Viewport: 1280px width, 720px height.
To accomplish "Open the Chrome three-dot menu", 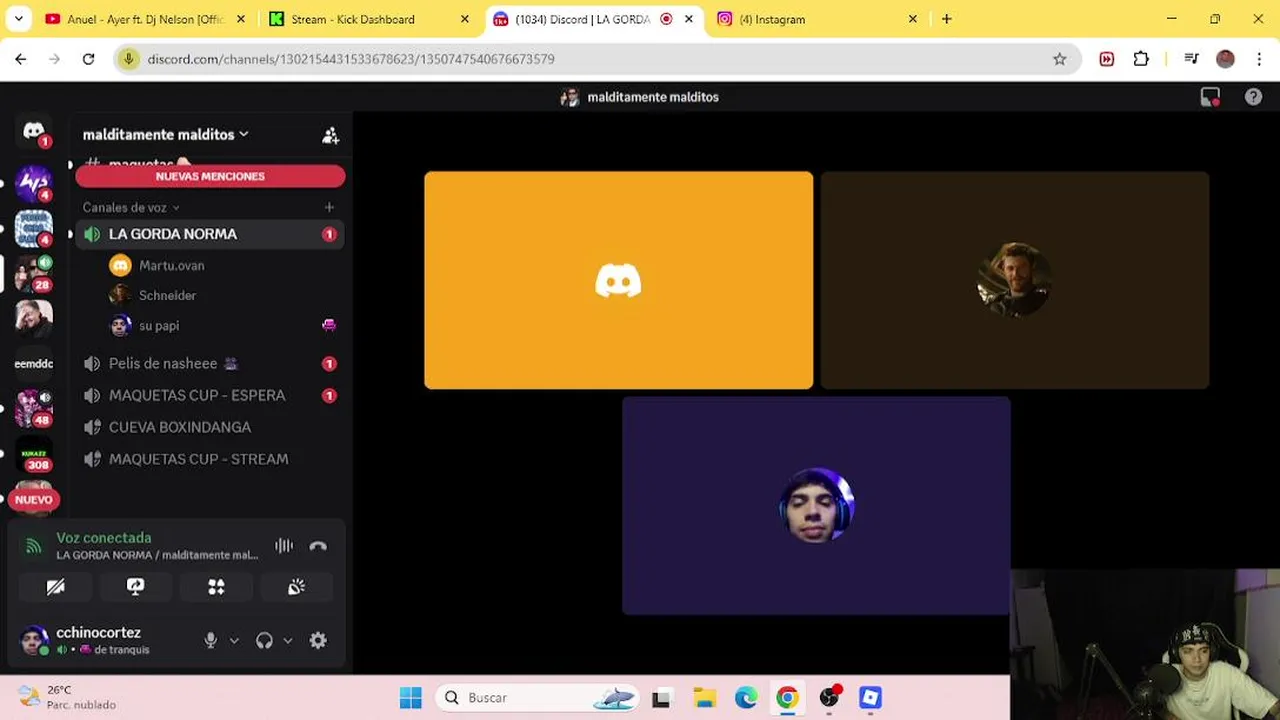I will pos(1259,59).
